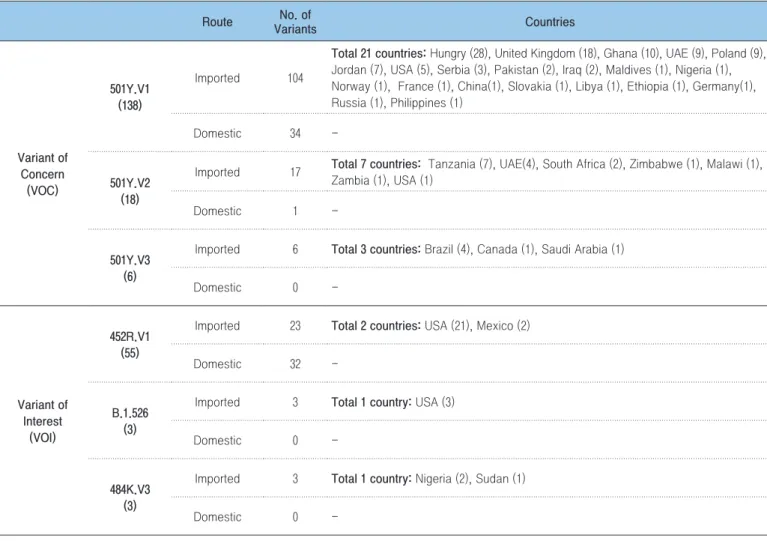Click the Imported variants count '23'
This screenshot has width=767, height=541.
[295, 326]
